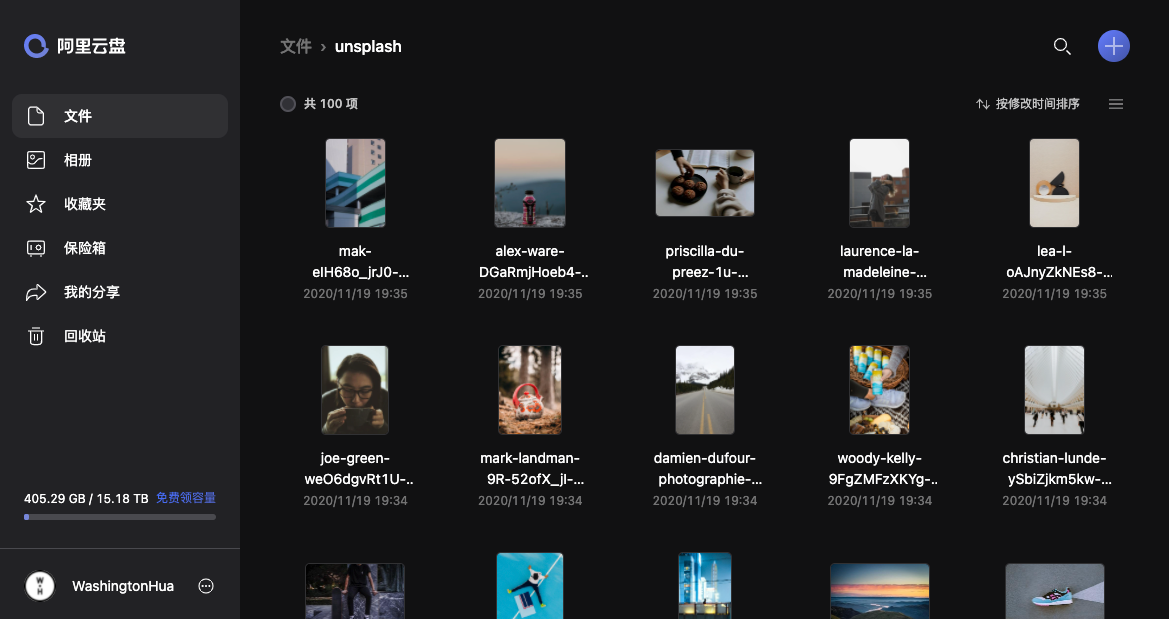Click the file name lea-l-oAJnyZkNEs8-...

(1059, 262)
